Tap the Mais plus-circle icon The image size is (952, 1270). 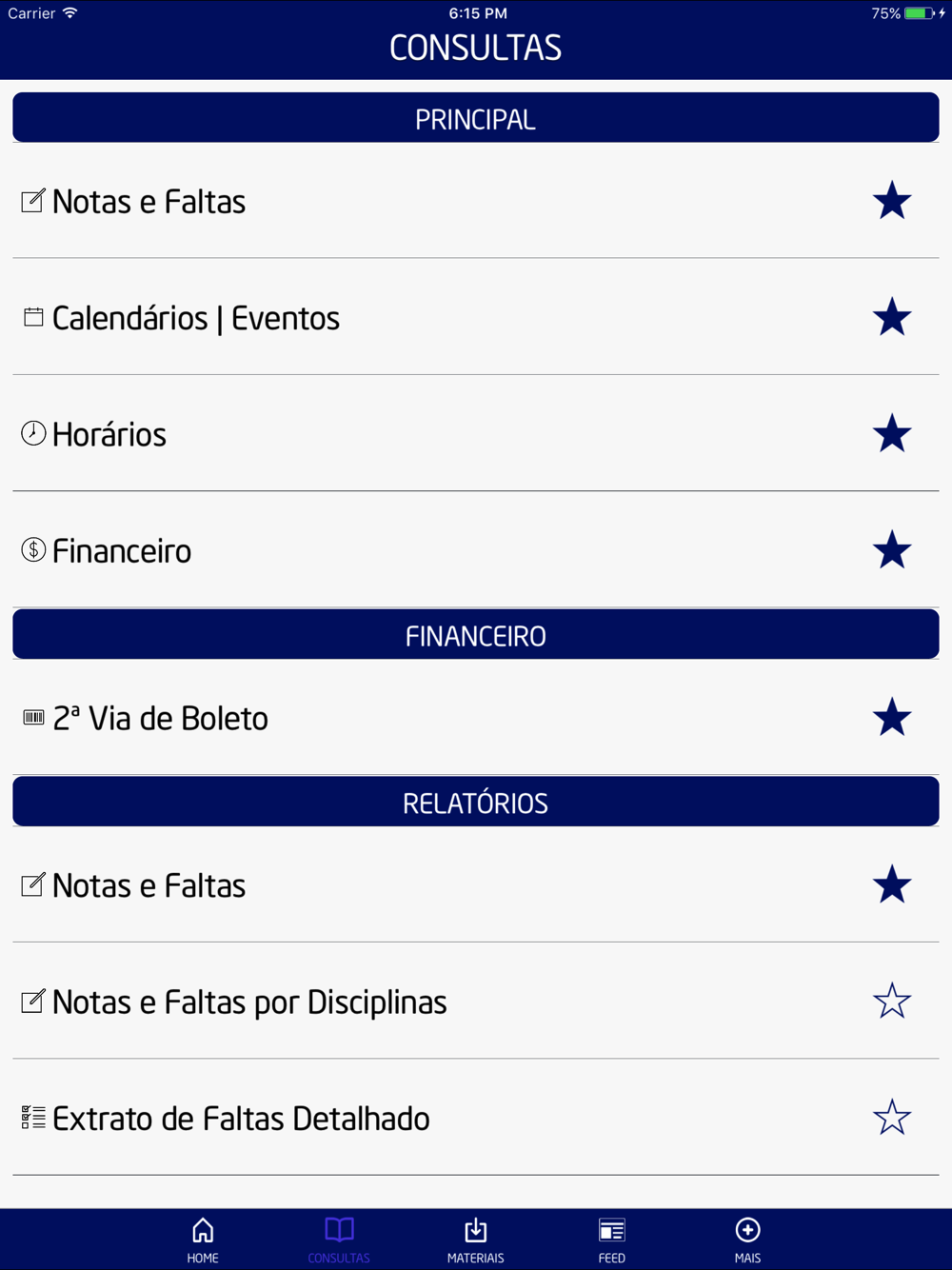tap(747, 1230)
